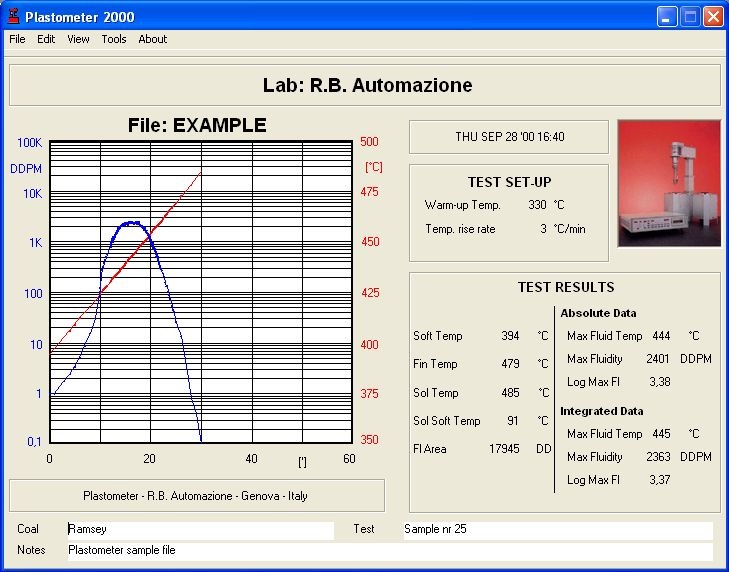Open the Edit menu
Viewport: 729px width, 572px height.
pos(46,39)
